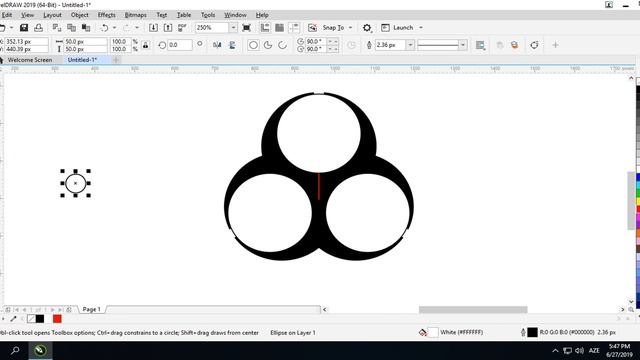This screenshot has width=640, height=360.
Task: Click the new document plus tab
Action: tap(116, 60)
